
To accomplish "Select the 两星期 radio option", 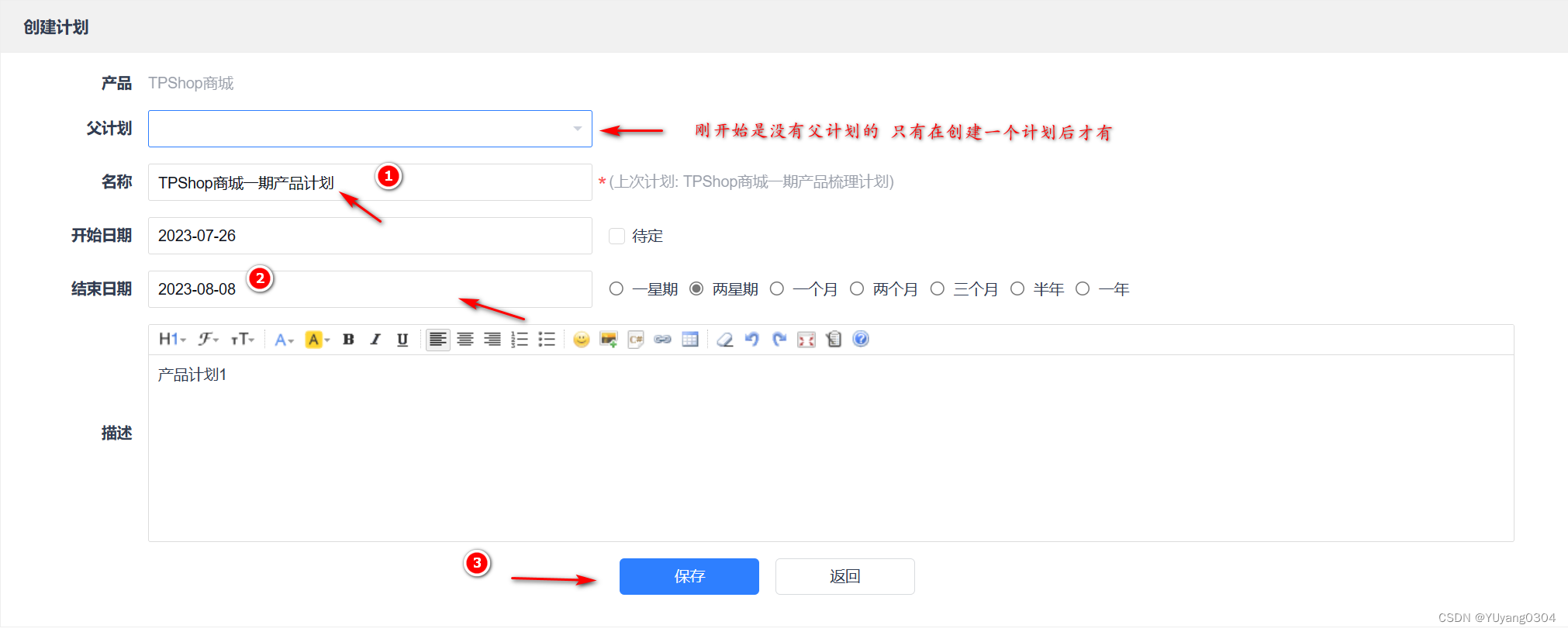I will coord(696,289).
